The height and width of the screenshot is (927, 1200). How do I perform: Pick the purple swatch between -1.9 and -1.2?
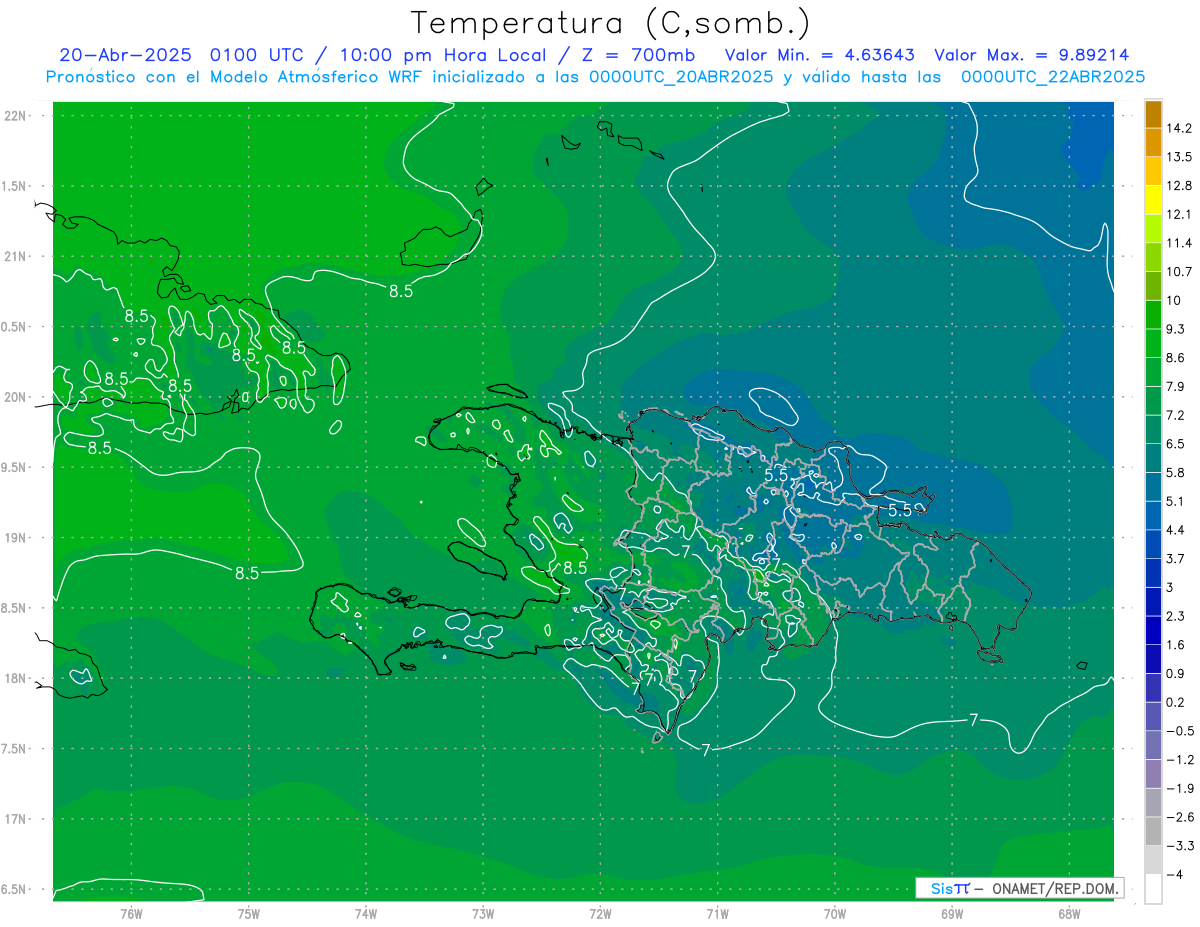[1153, 774]
